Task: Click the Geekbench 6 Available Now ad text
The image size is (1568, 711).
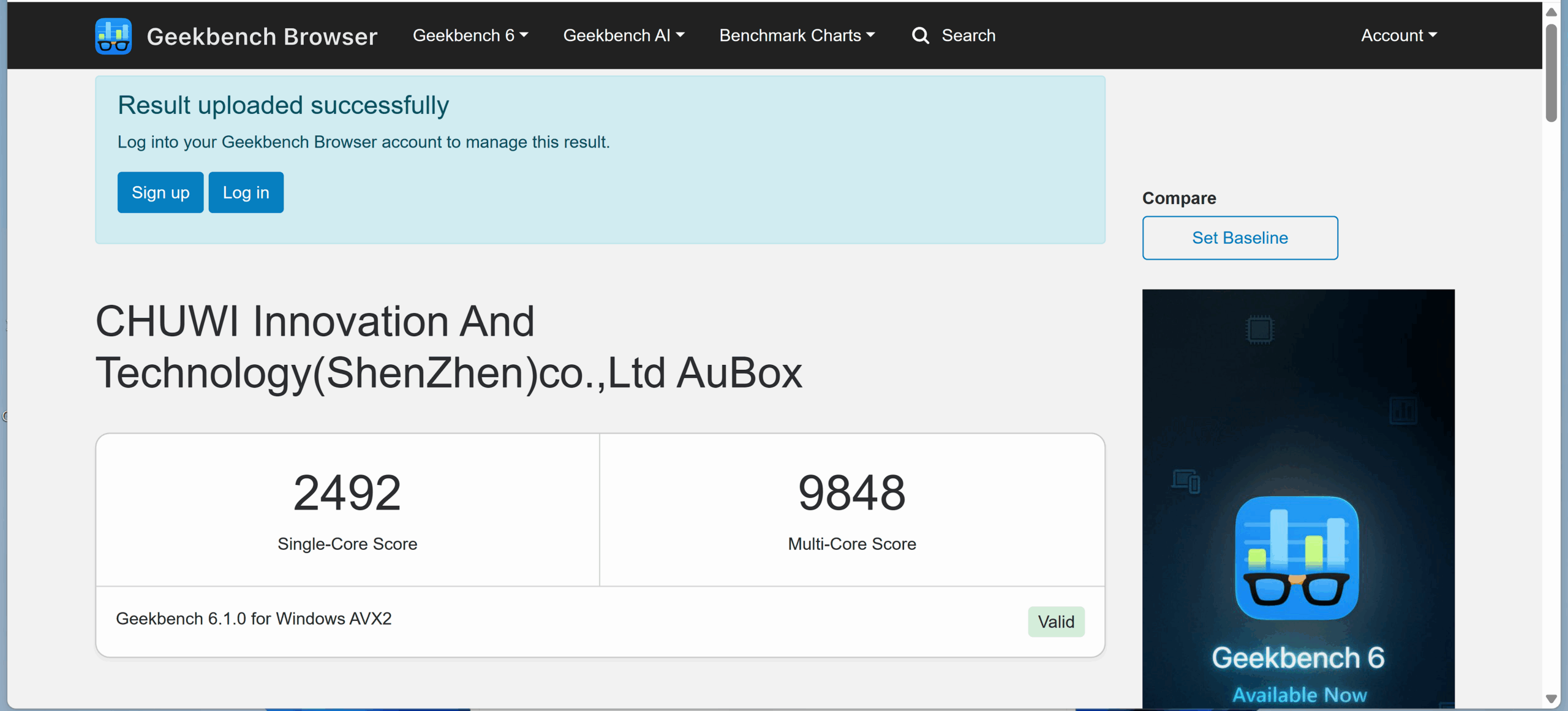Action: (x=1298, y=675)
